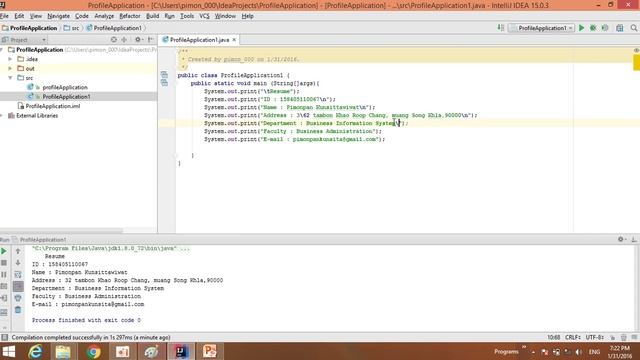
Task: Click Exit icon in Run panel
Action: tap(4, 298)
